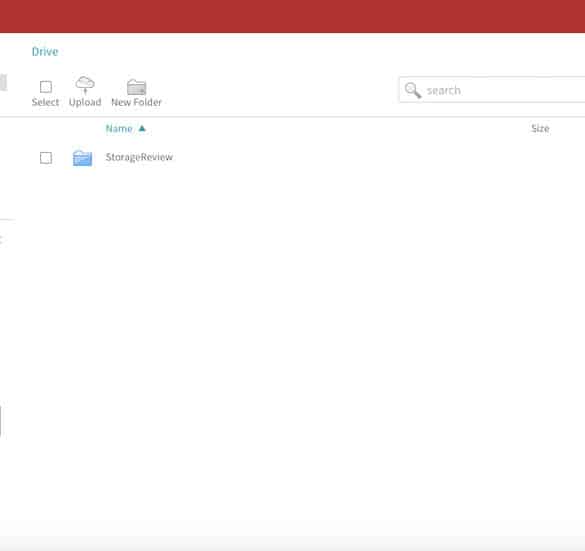The width and height of the screenshot is (585, 551).
Task: Open the Drive breadcrumb link
Action: click(45, 51)
